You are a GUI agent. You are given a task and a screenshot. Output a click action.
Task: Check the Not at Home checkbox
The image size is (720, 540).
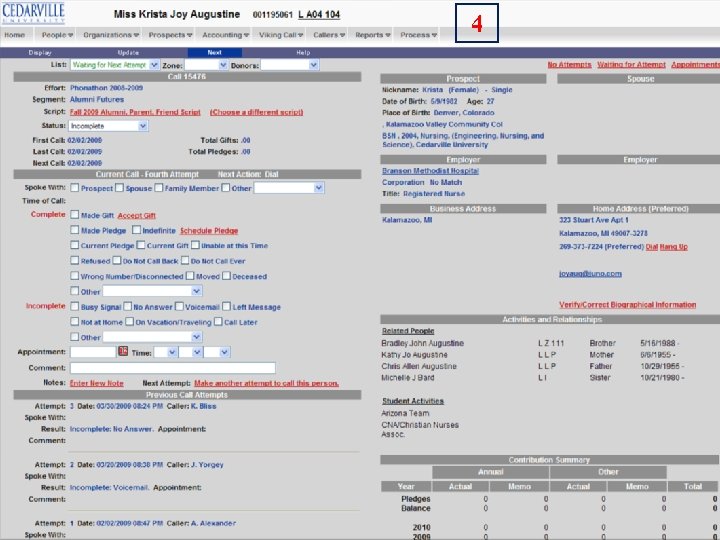(74, 321)
